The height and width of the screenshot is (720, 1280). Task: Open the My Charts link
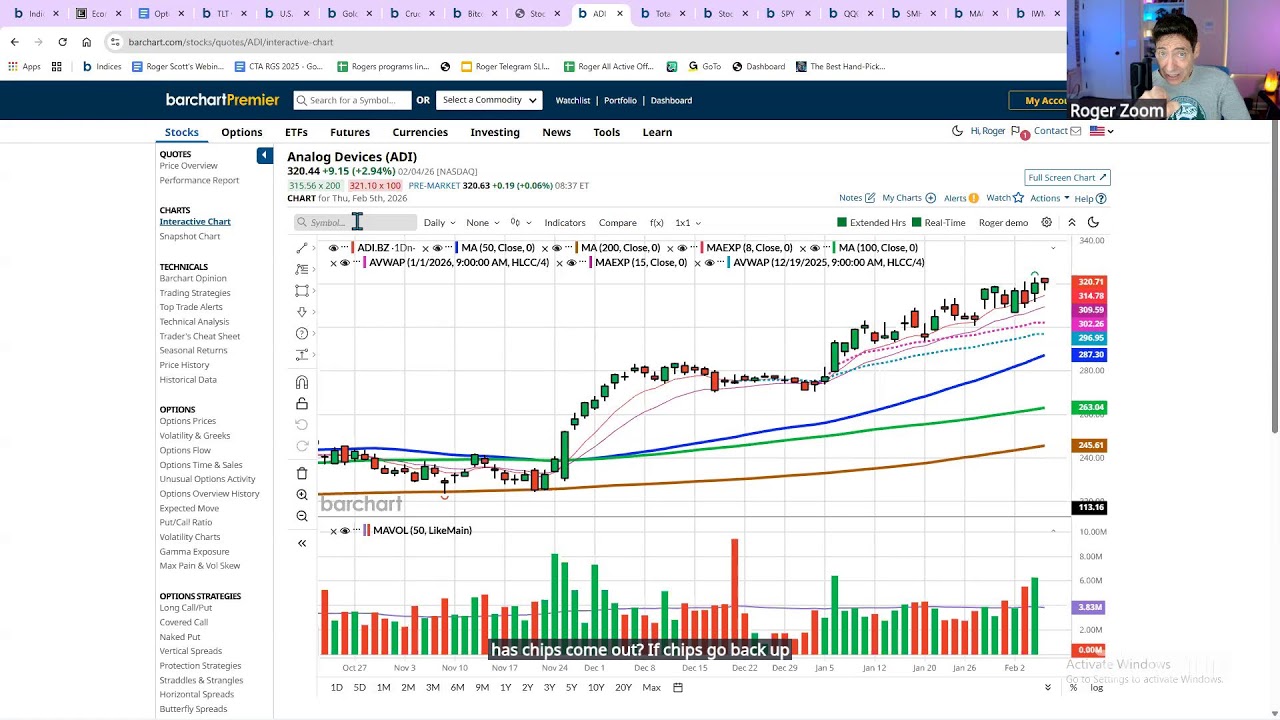(x=909, y=198)
